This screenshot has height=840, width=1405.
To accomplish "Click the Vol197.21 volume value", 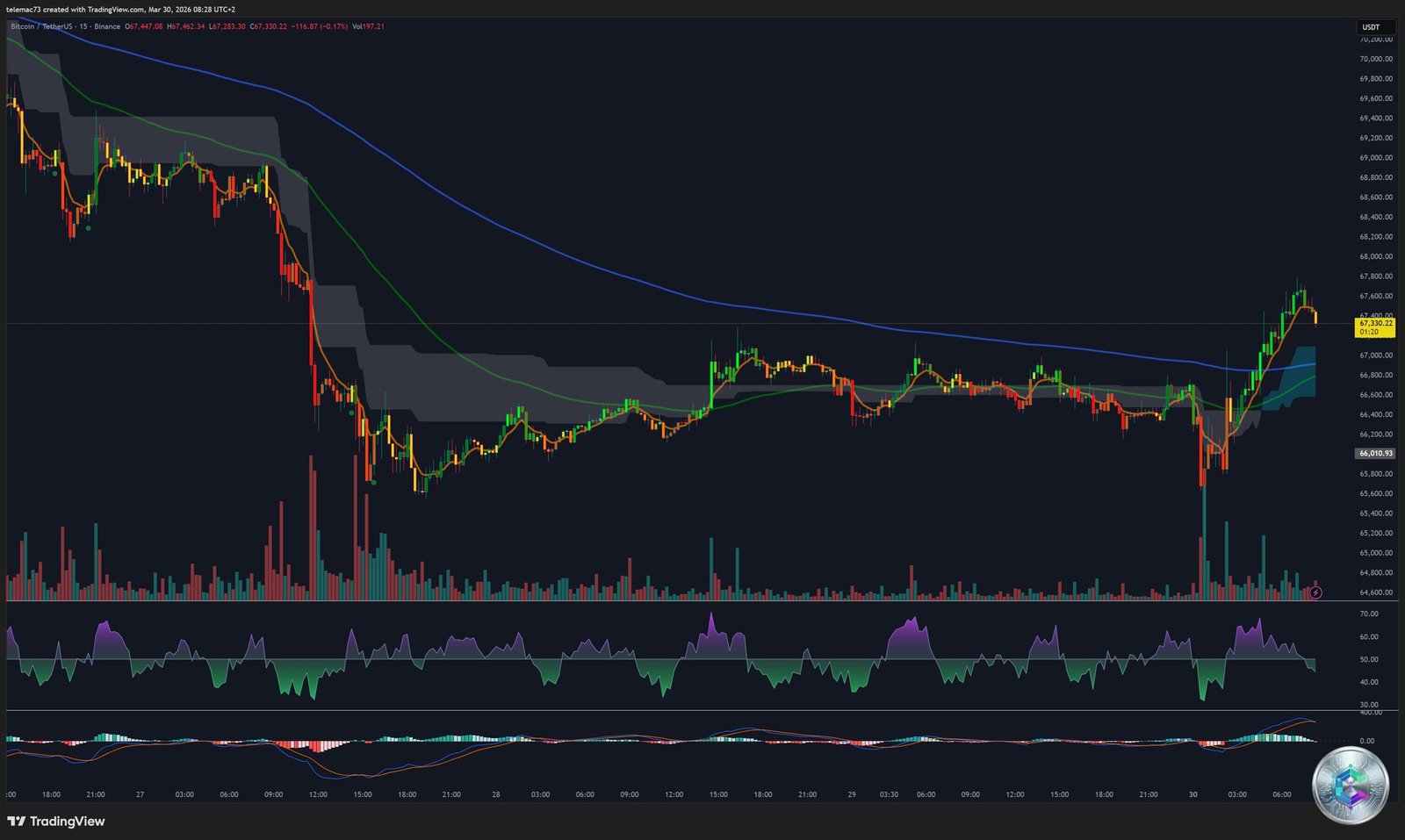I will click(368, 27).
